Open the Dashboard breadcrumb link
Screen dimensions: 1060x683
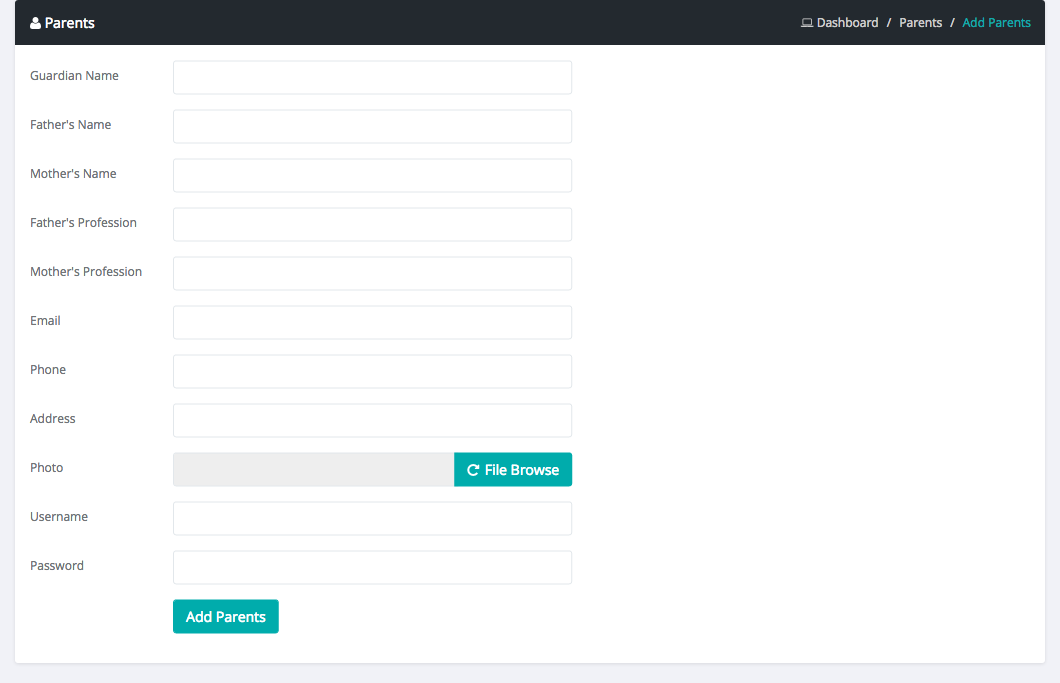[847, 23]
